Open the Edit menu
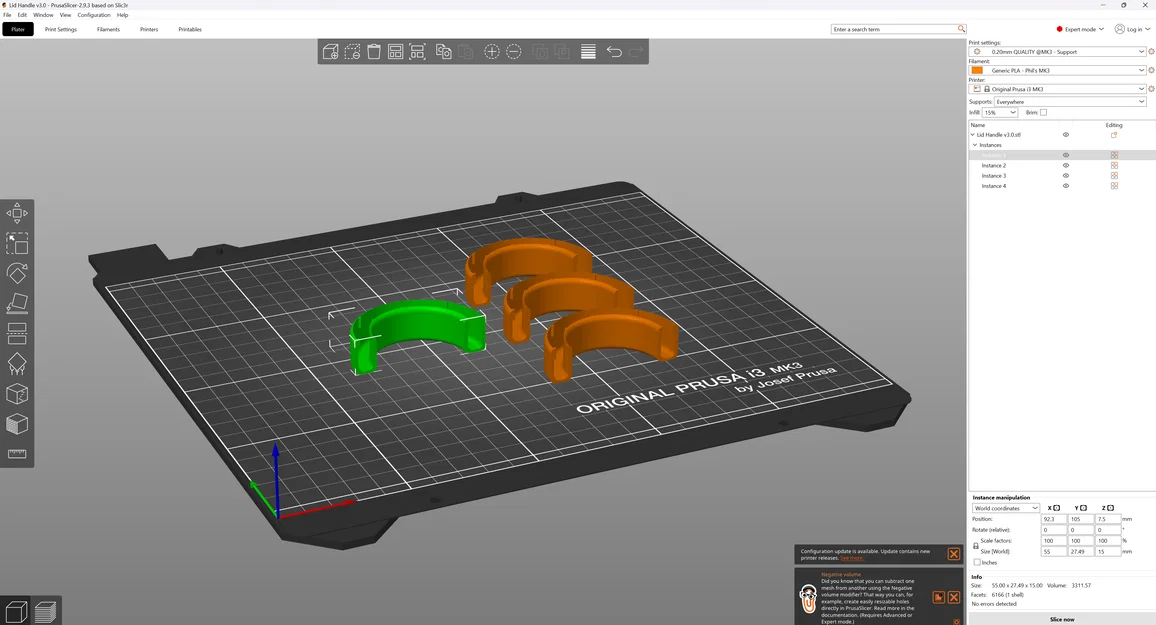The height and width of the screenshot is (625, 1156). point(22,15)
